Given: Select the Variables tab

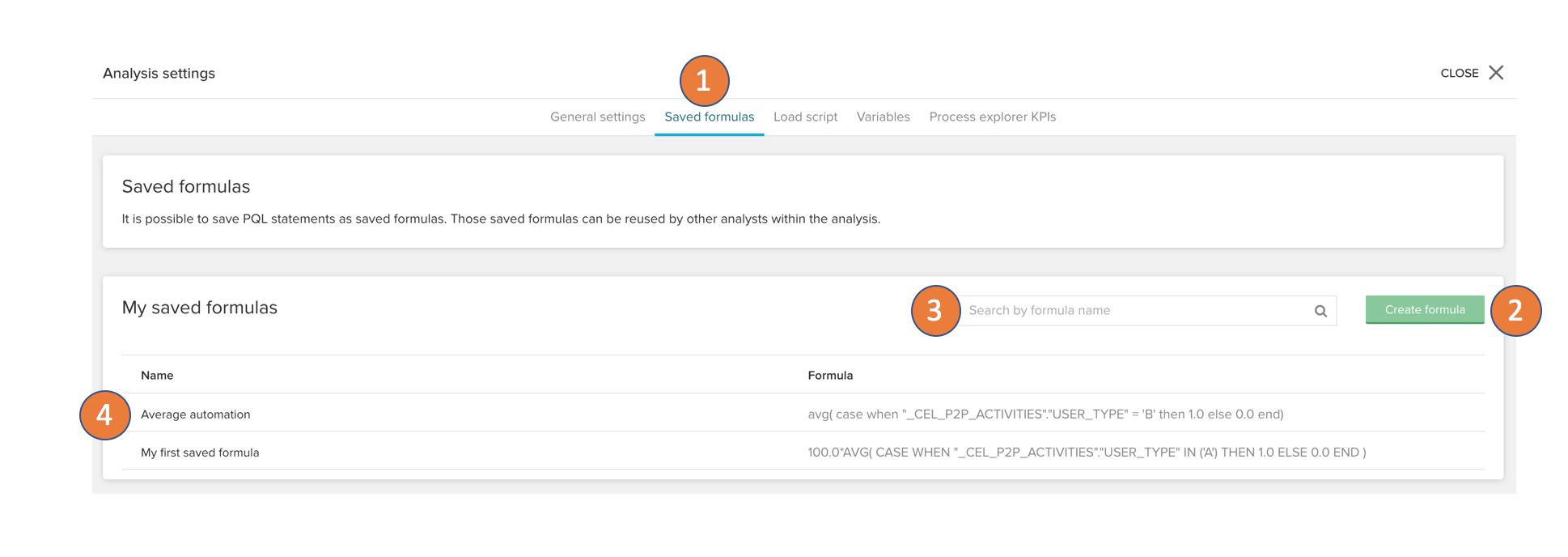Looking at the screenshot, I should (x=883, y=117).
